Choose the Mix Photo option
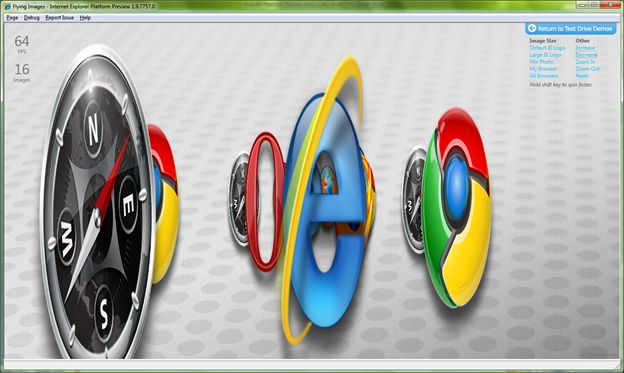624x373 pixels. 541,62
